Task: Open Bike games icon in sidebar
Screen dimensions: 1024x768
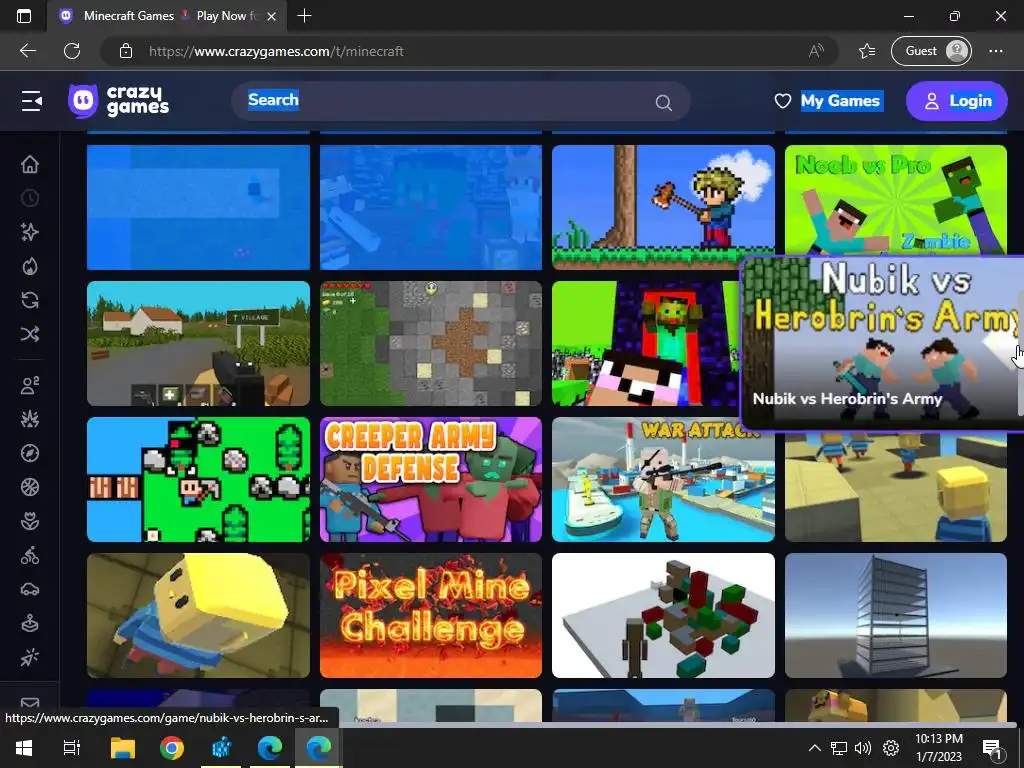Action: pyautogui.click(x=30, y=556)
